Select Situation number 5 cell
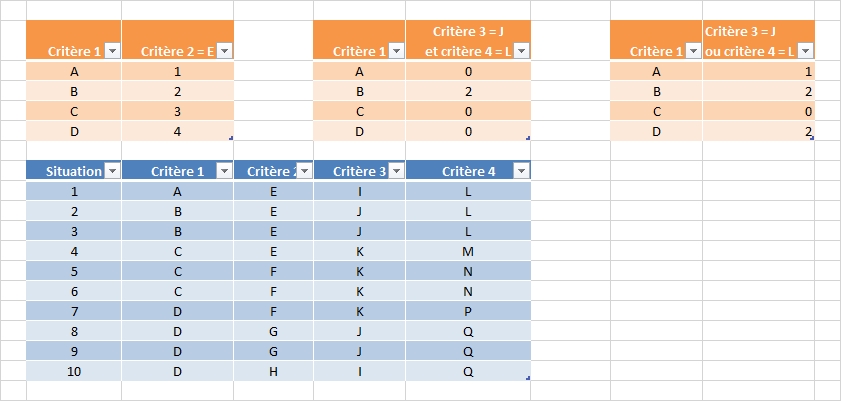Viewport: 841px width, 401px height. (74, 271)
